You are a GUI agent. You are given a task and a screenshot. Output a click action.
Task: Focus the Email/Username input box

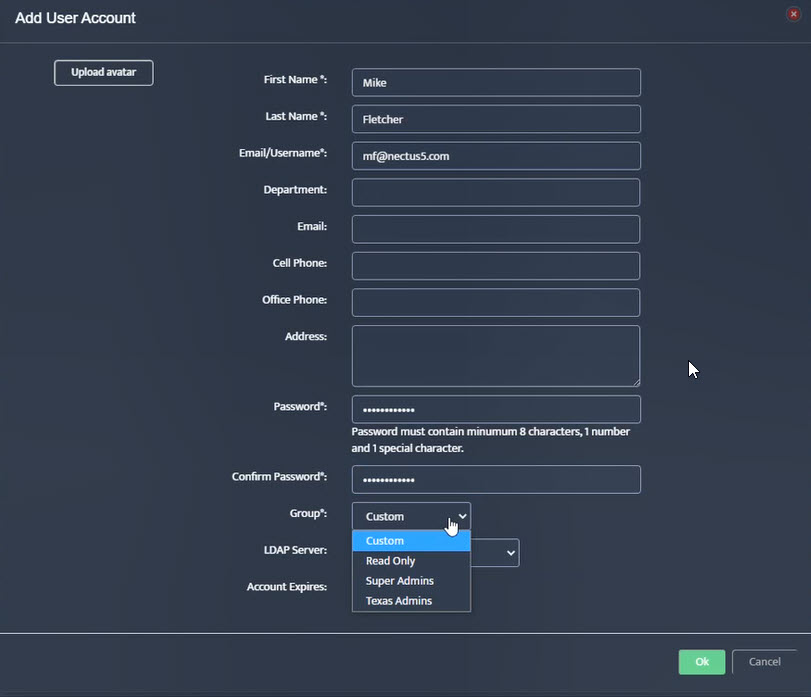point(496,156)
